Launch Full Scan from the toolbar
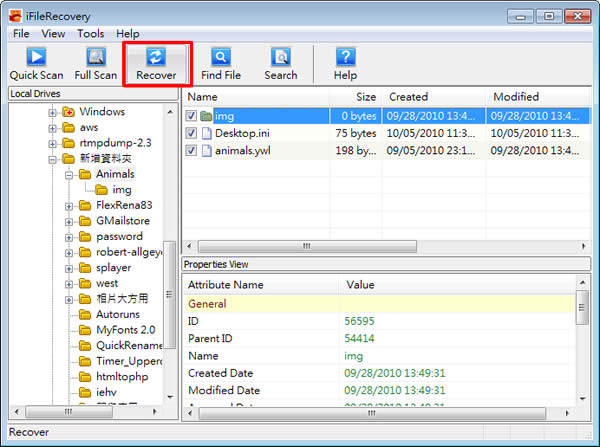 coord(96,64)
